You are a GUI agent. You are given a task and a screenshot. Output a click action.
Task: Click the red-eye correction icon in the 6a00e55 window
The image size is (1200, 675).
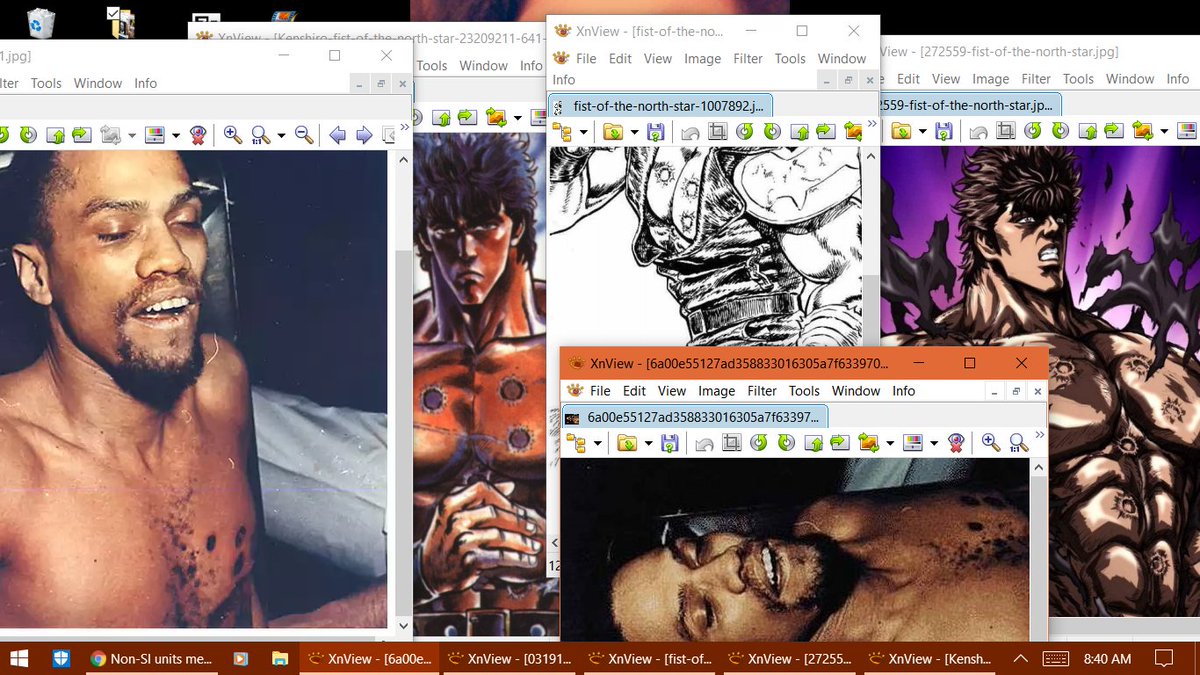(x=956, y=442)
